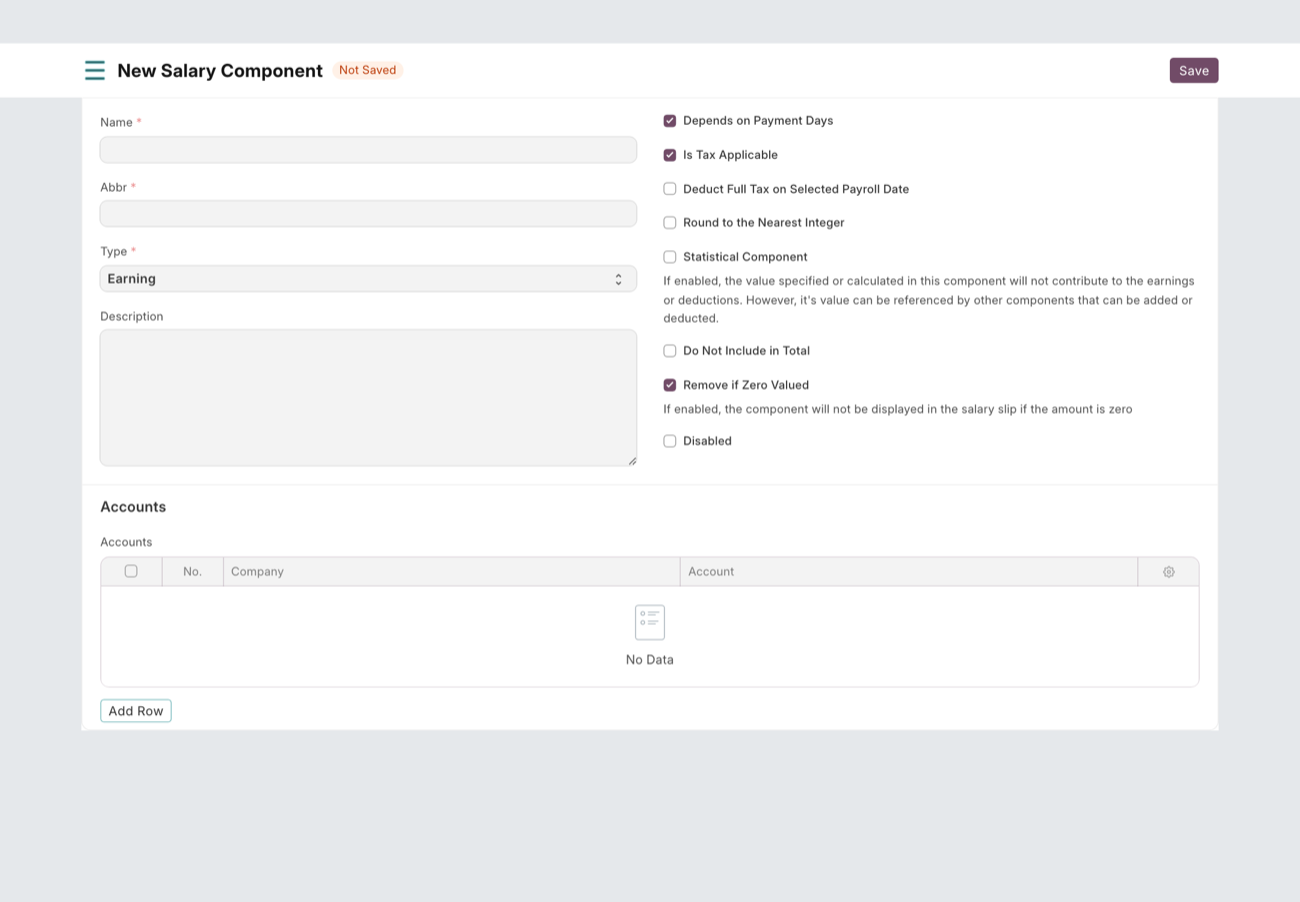1300x902 pixels.
Task: Click the No Data placeholder text
Action: pos(650,660)
